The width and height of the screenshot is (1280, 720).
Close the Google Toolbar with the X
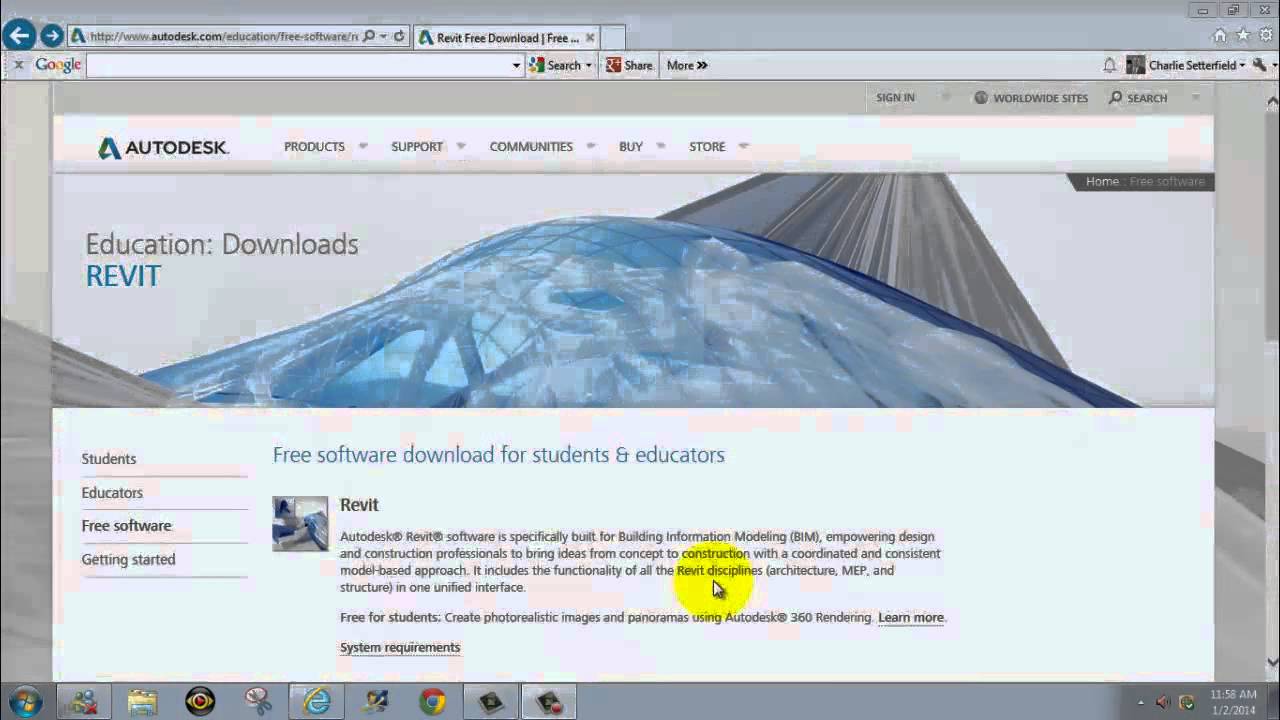coord(18,65)
